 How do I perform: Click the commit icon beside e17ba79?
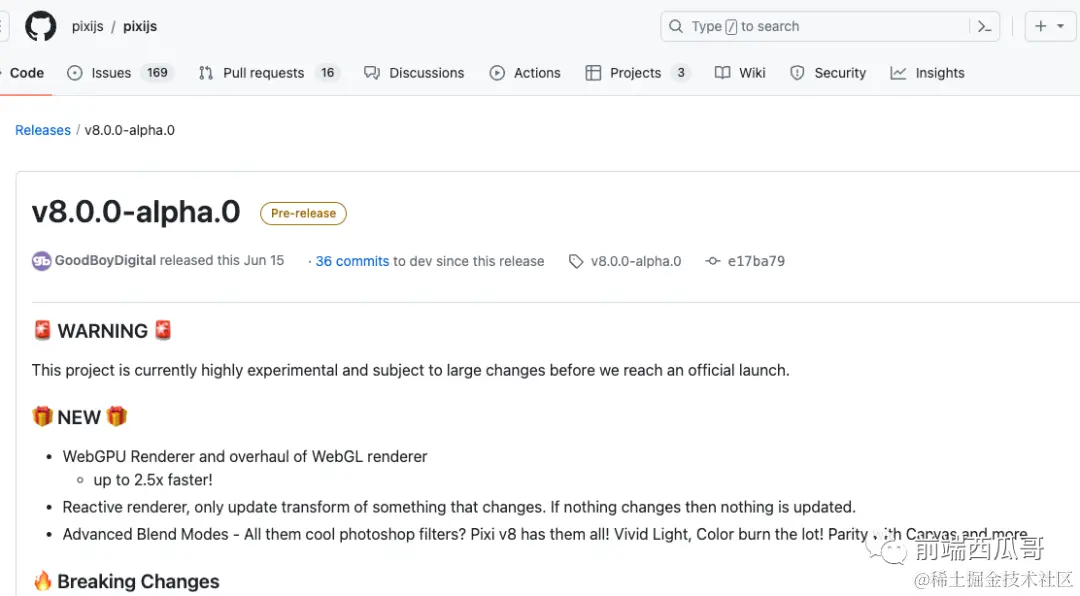pos(713,261)
